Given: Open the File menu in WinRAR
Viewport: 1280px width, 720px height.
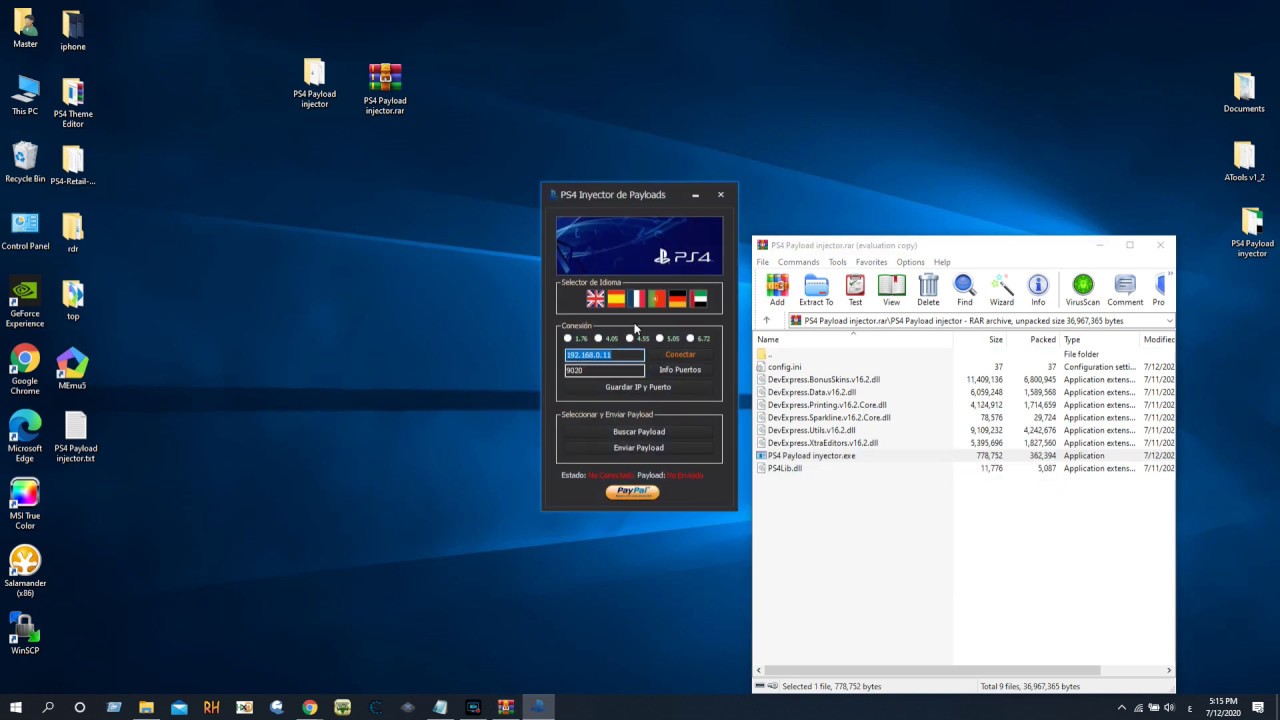Looking at the screenshot, I should coord(763,262).
